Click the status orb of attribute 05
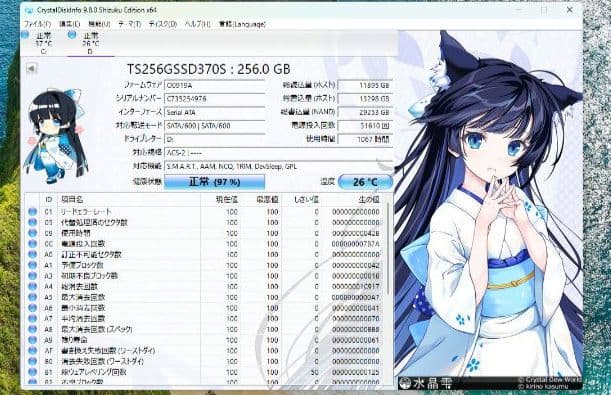This screenshot has width=611, height=395. click(x=33, y=222)
